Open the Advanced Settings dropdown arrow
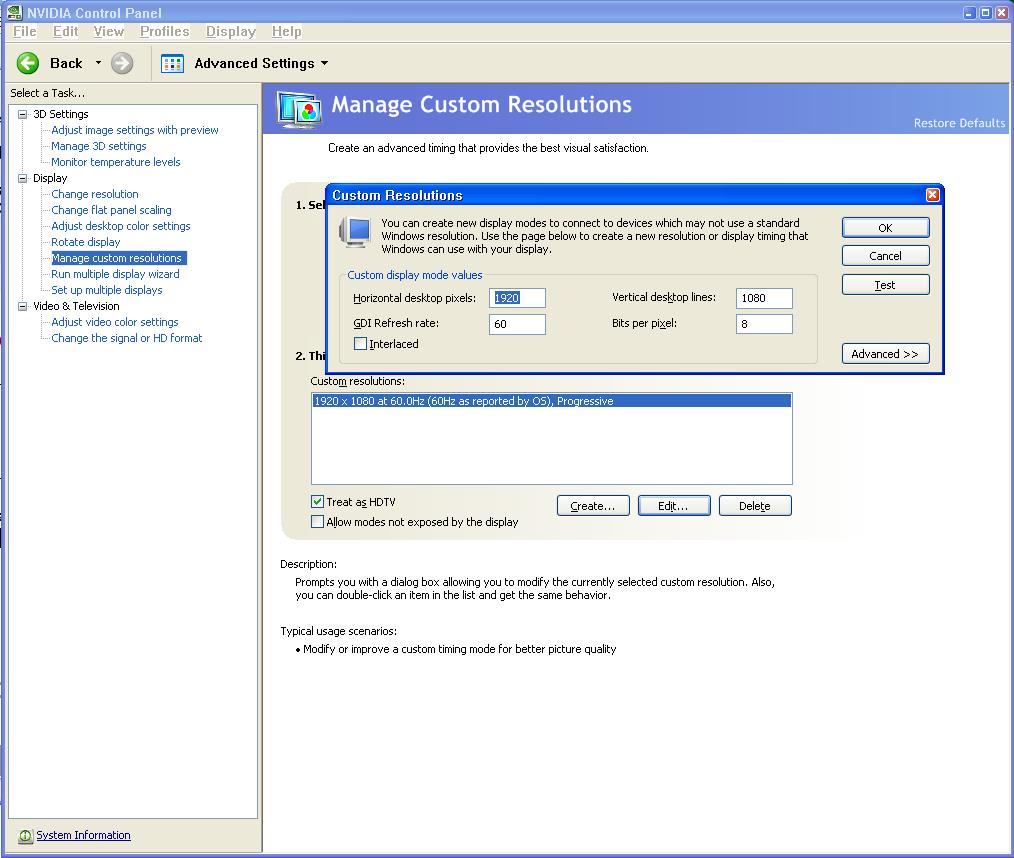The width and height of the screenshot is (1014, 858). point(325,63)
